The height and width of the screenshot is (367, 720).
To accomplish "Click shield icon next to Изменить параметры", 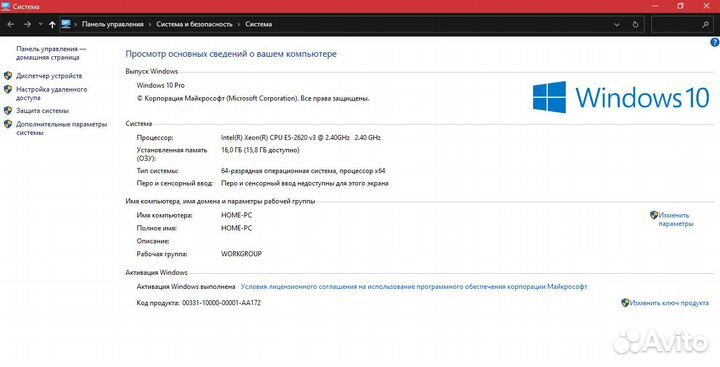I will [x=654, y=215].
